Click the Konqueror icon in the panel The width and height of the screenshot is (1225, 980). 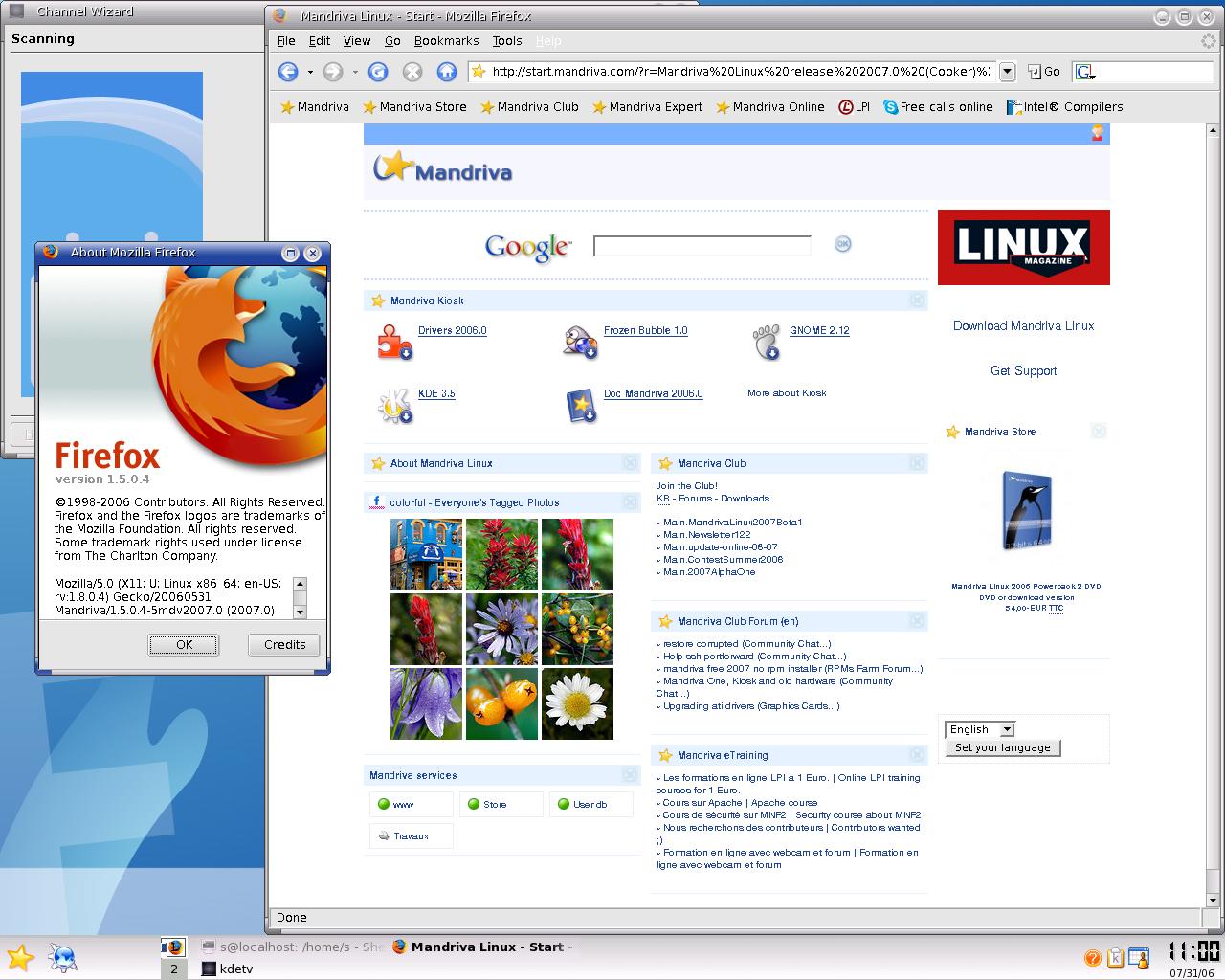tap(65, 957)
